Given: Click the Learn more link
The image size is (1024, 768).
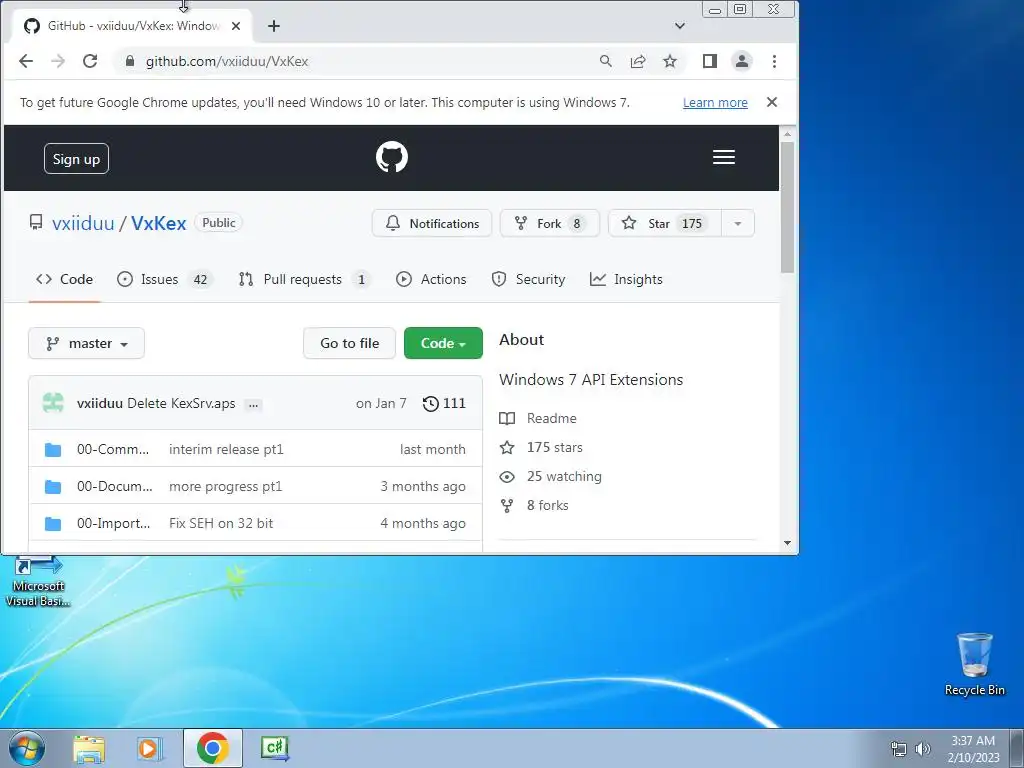Looking at the screenshot, I should (715, 103).
